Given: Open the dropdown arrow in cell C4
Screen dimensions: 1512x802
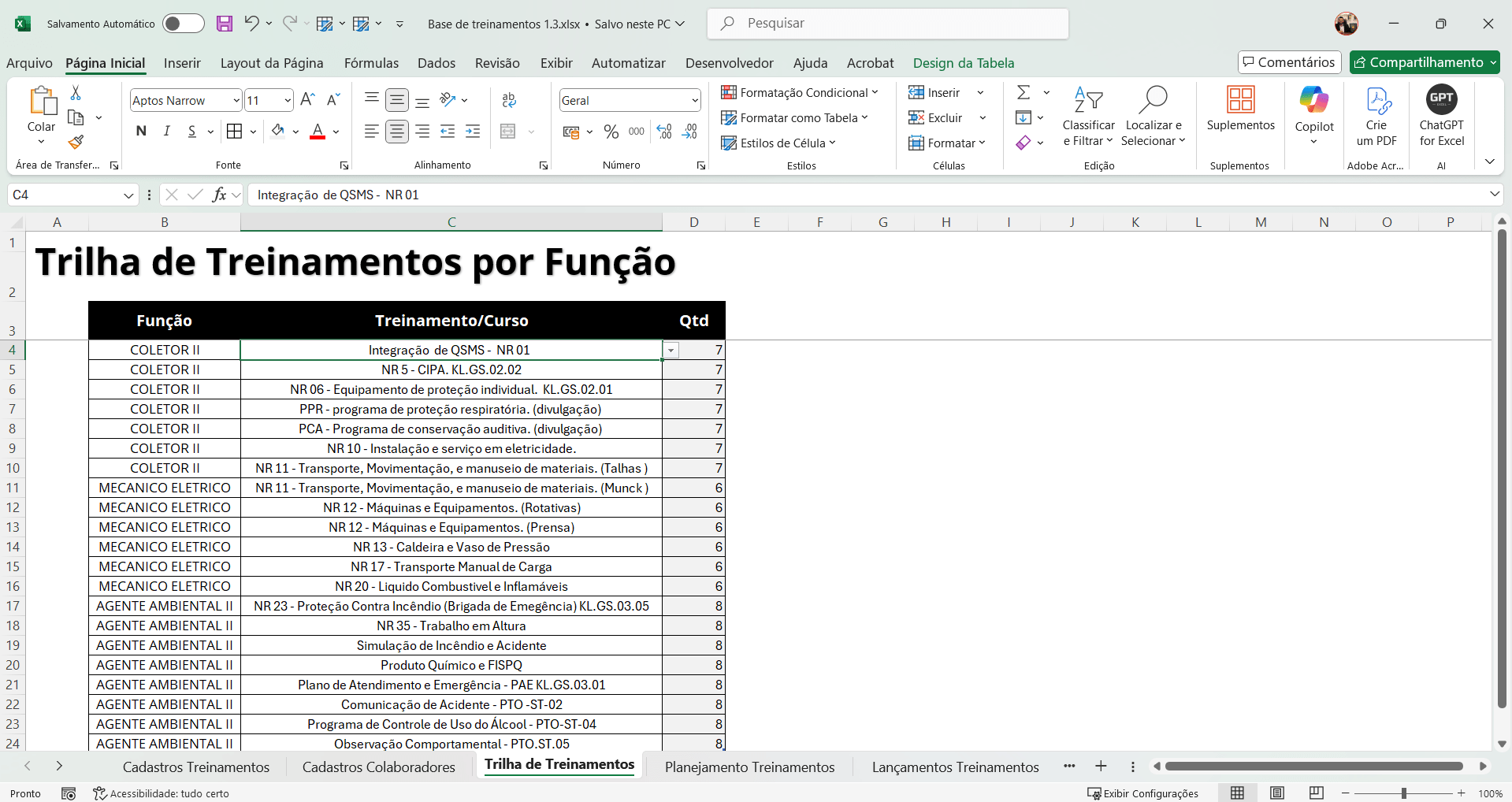Looking at the screenshot, I should 671,351.
